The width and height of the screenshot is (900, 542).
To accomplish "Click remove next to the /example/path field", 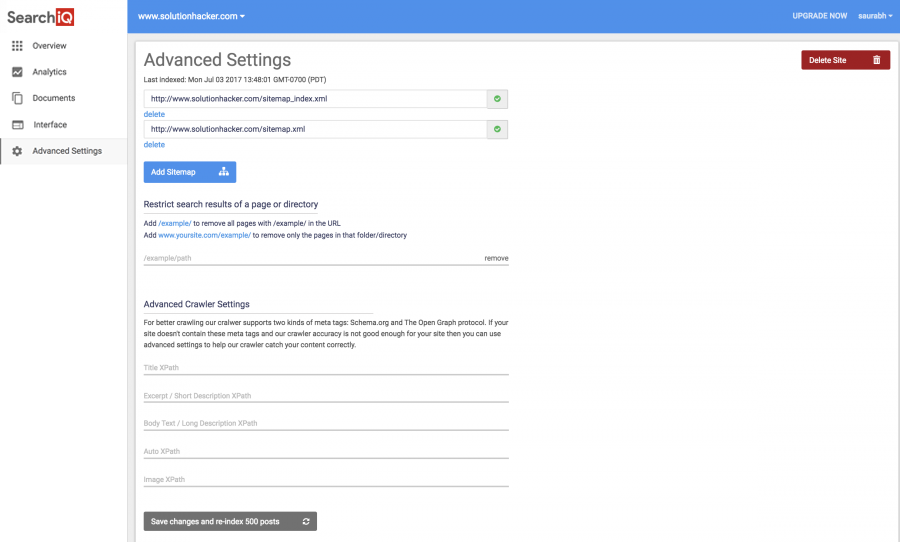I will [496, 258].
